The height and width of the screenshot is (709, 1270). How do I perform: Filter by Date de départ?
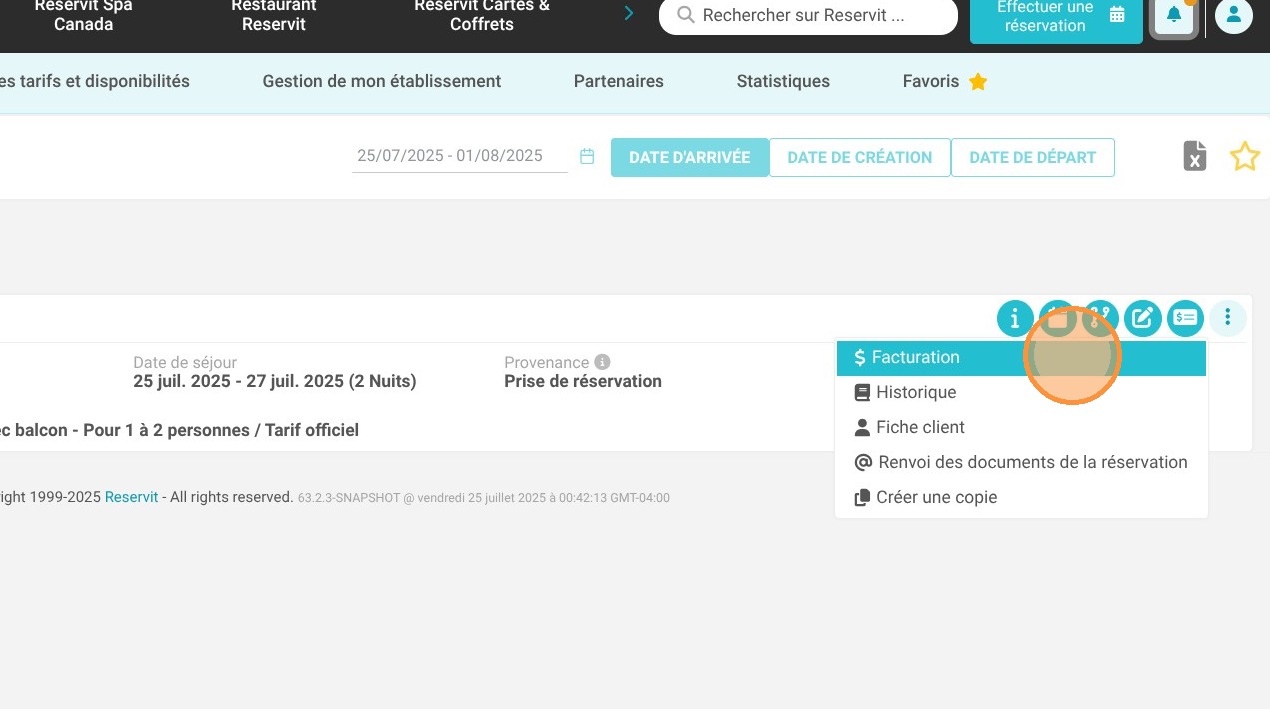(x=1033, y=157)
